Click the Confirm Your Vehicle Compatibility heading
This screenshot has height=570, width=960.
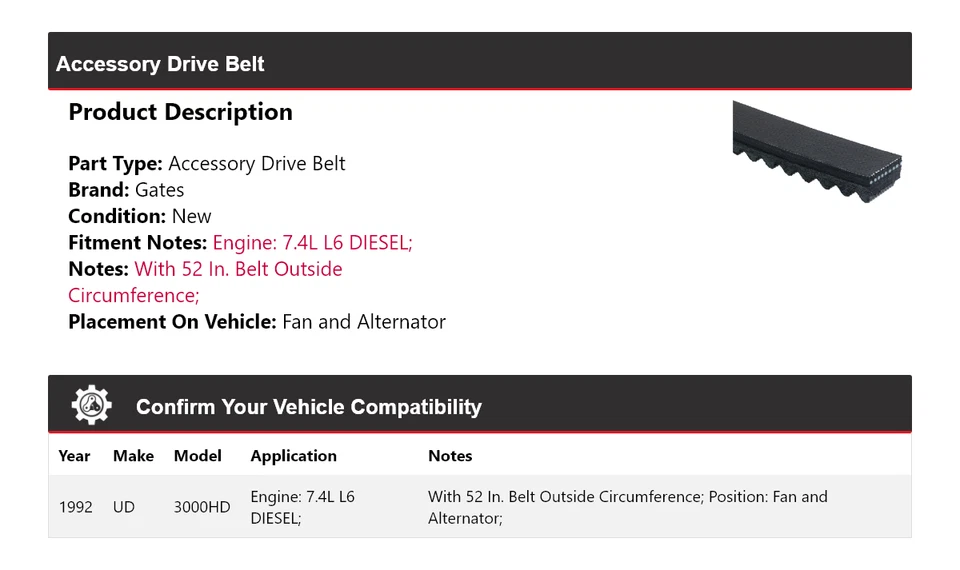pyautogui.click(x=308, y=407)
